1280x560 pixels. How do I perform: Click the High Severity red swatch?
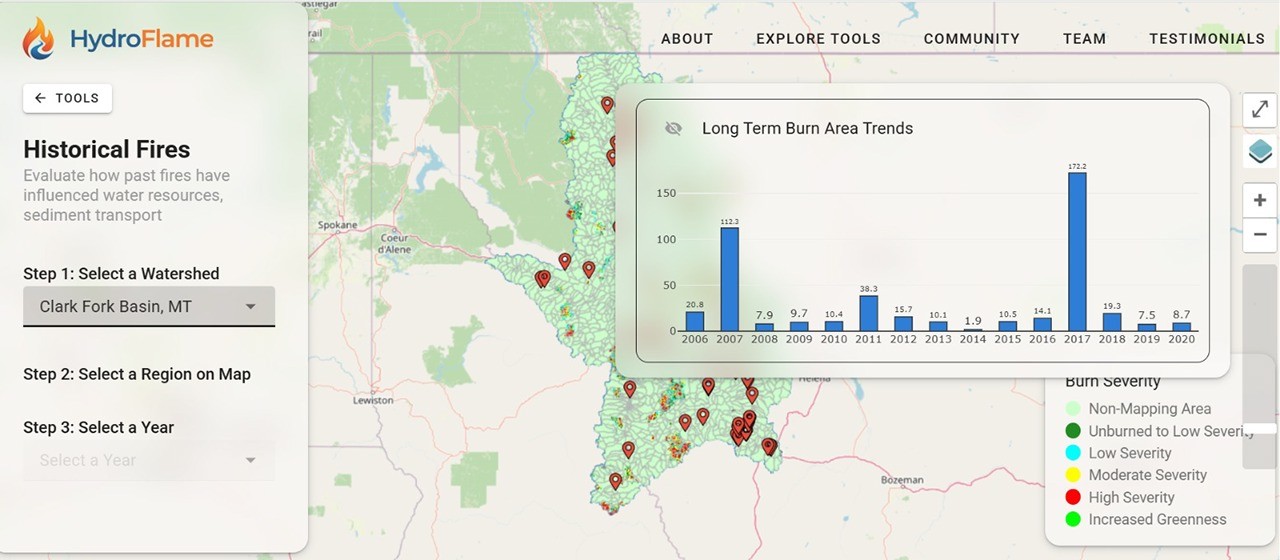click(x=1073, y=497)
